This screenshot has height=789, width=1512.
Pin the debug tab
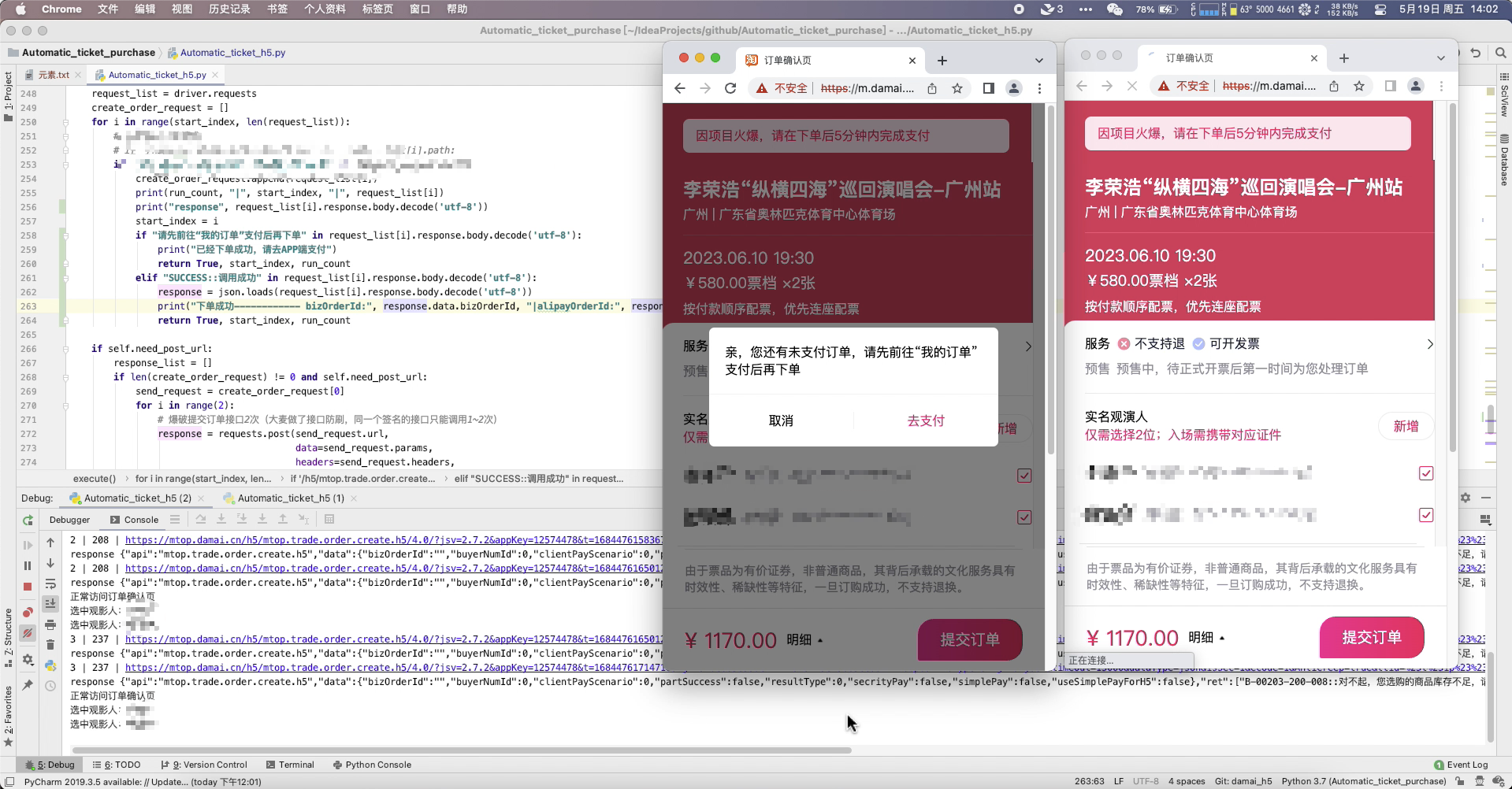coord(28,685)
